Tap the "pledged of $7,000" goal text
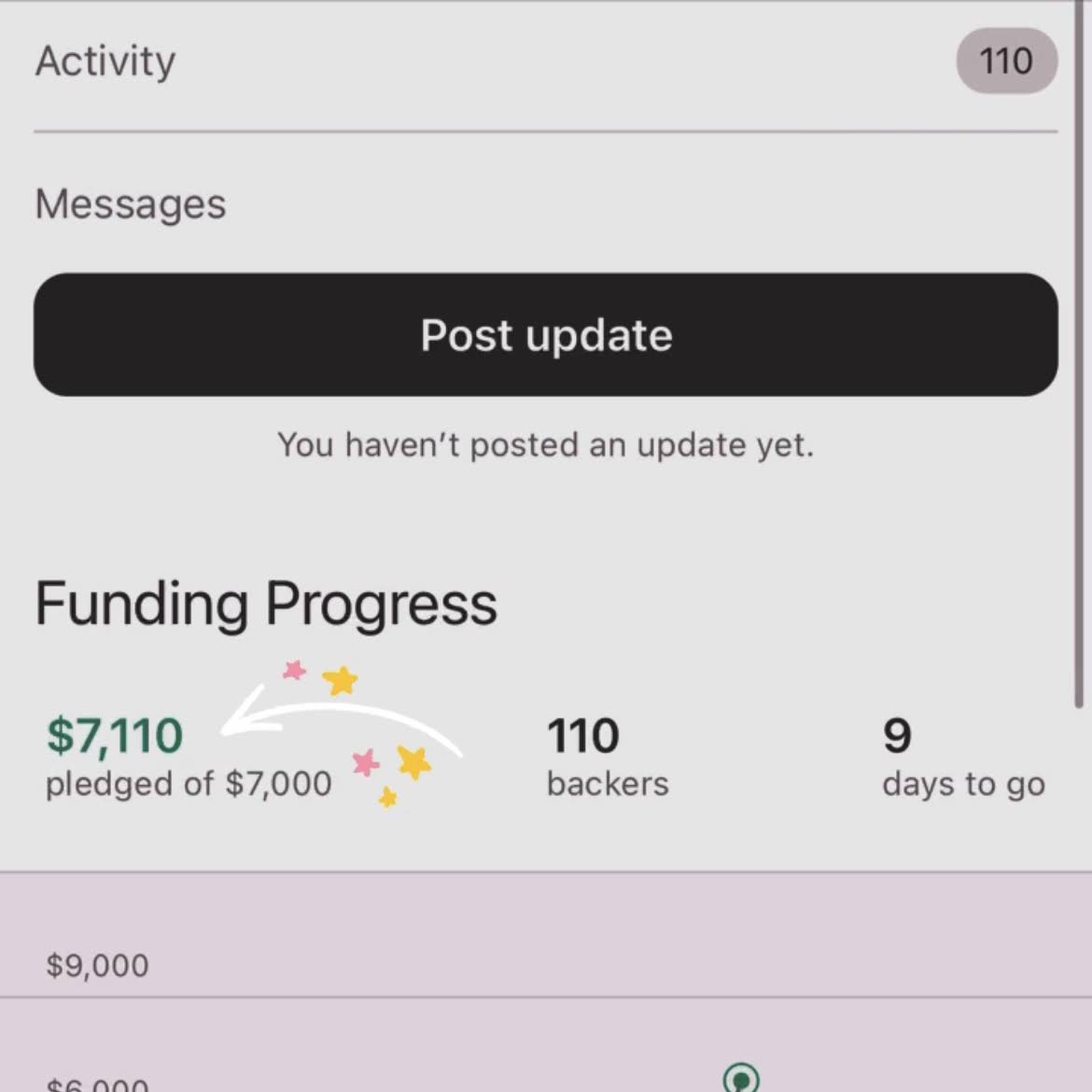Image resolution: width=1092 pixels, height=1092 pixels. pos(189,784)
